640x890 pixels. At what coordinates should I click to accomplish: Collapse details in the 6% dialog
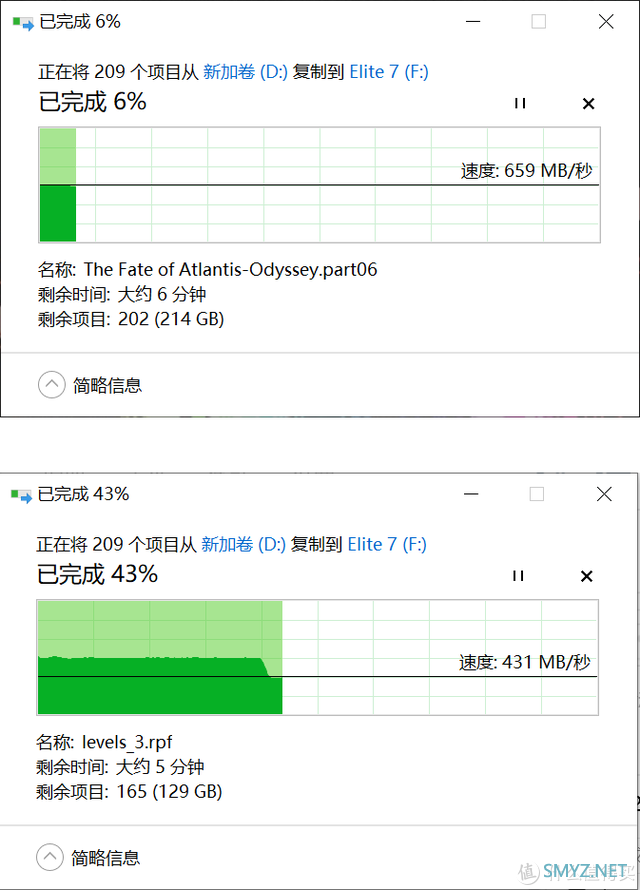(x=52, y=385)
